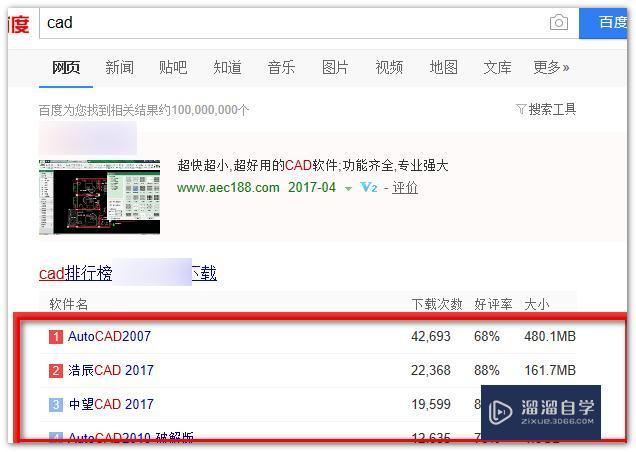
Task: Click the 软件名 column header
Action: tap(69, 304)
